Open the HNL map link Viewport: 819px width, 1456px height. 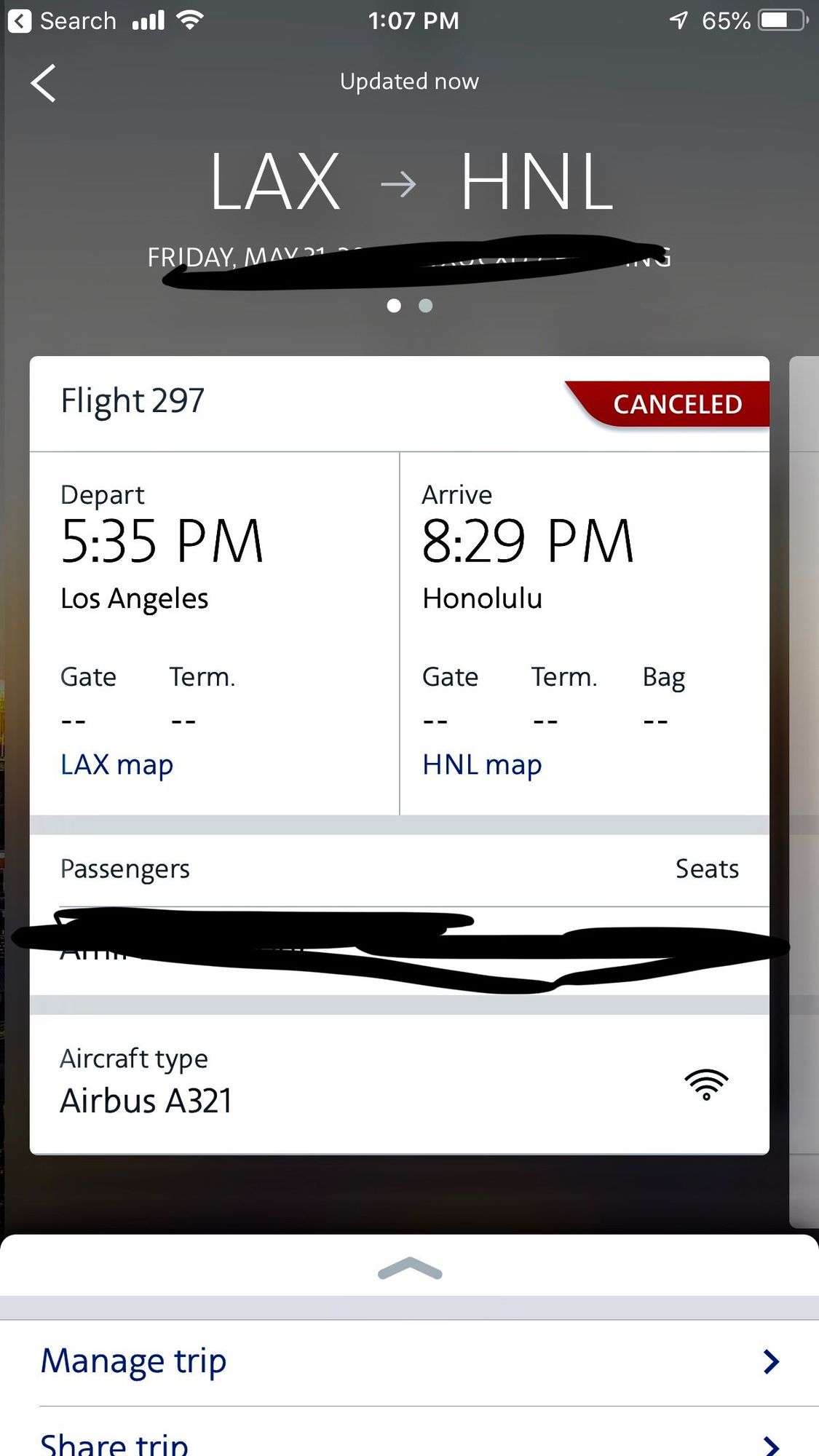coord(482,765)
